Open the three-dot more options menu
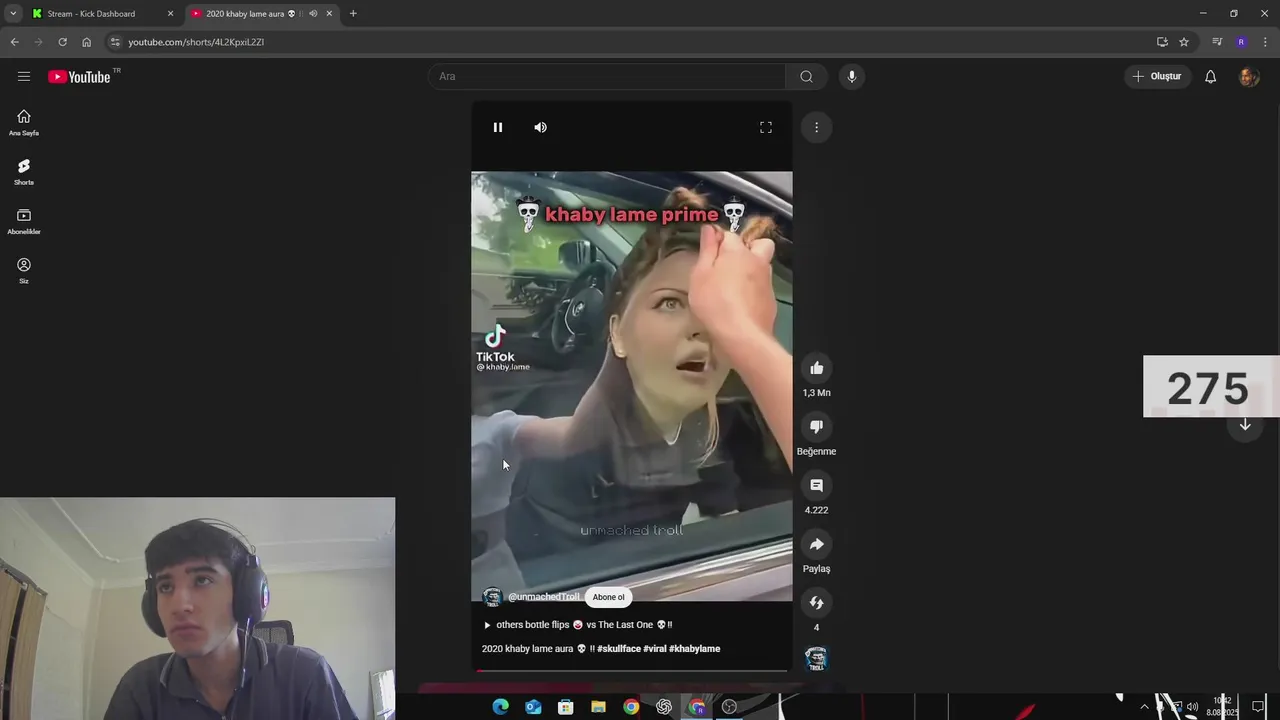The width and height of the screenshot is (1280, 720). pyautogui.click(x=816, y=127)
